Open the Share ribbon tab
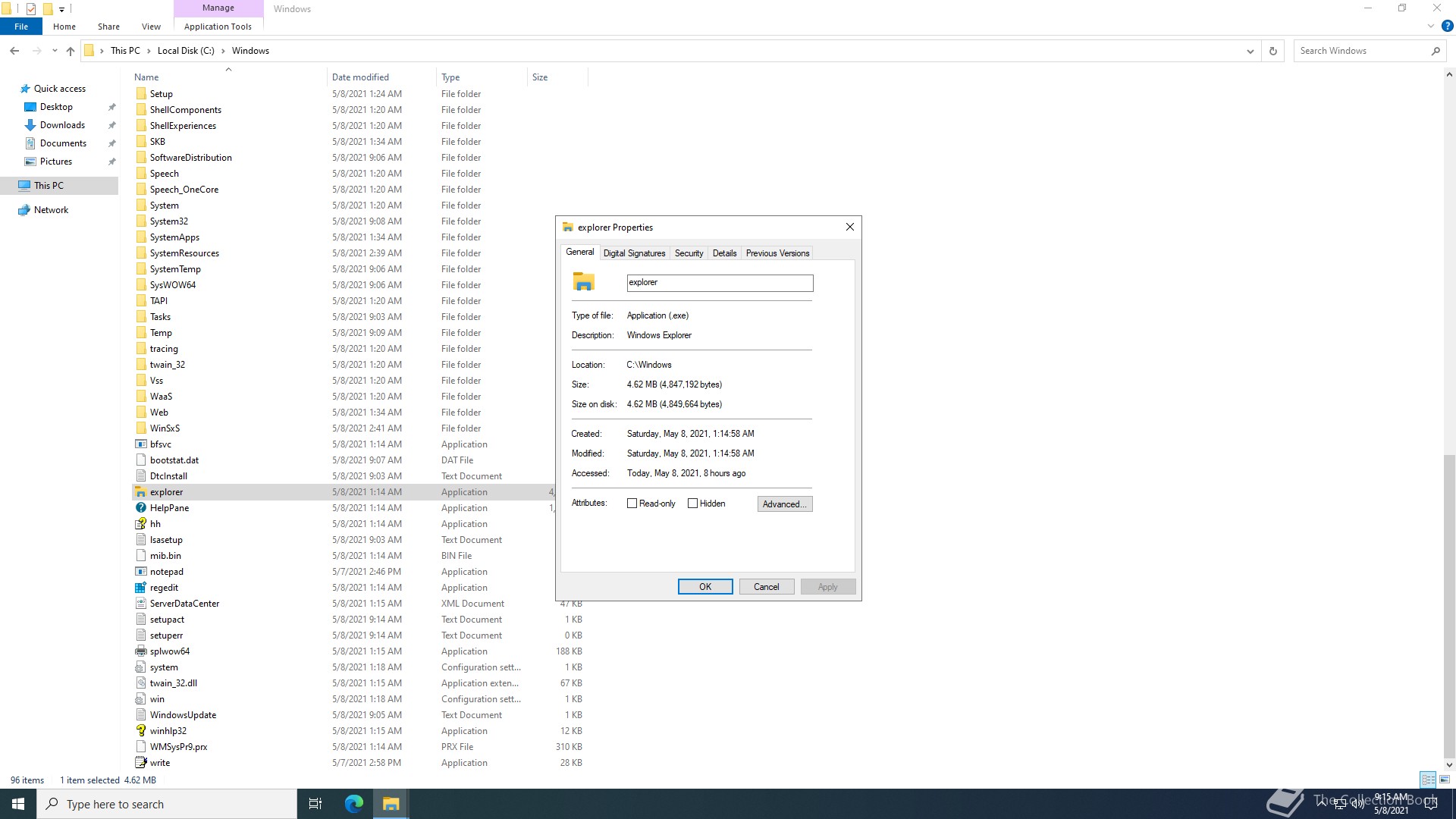The image size is (1456, 819). [108, 27]
